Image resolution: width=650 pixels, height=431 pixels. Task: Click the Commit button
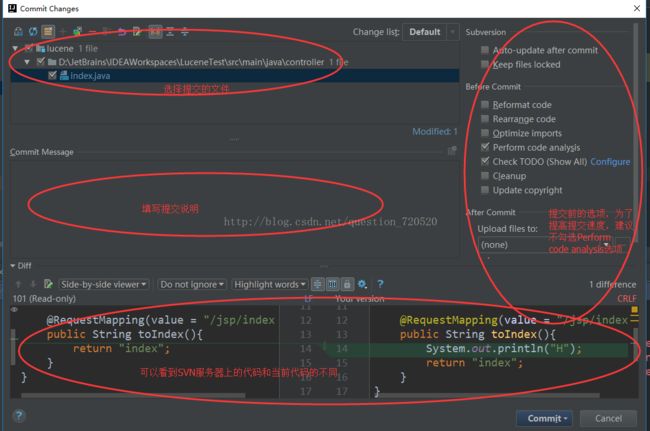pos(544,419)
